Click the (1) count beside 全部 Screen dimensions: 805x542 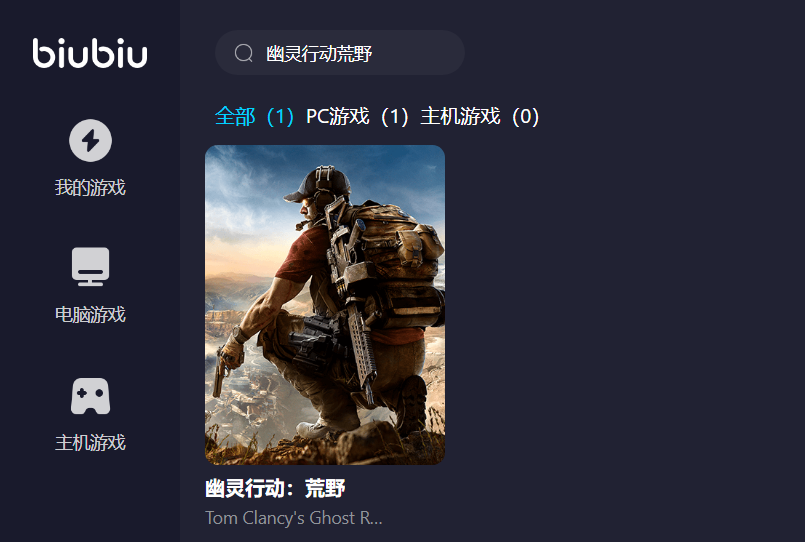click(280, 117)
